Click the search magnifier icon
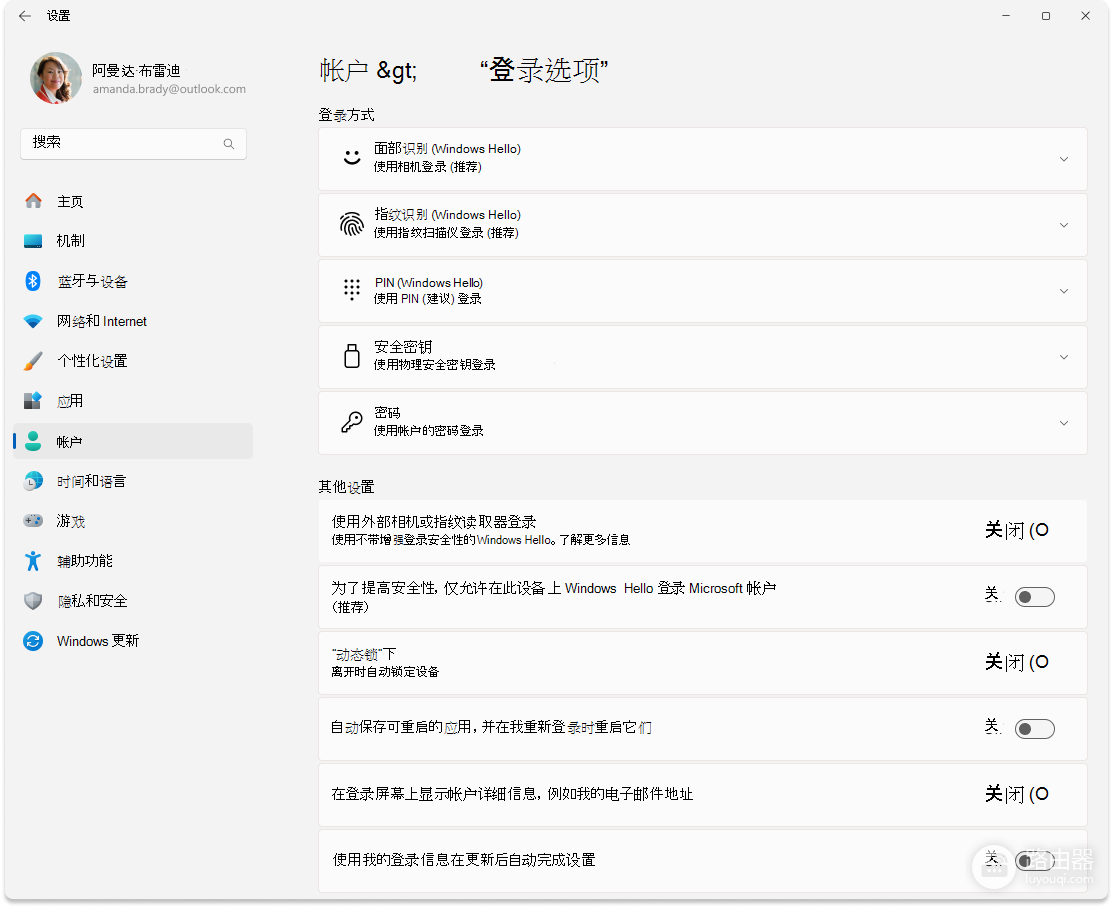The height and width of the screenshot is (907, 1112). [x=229, y=144]
